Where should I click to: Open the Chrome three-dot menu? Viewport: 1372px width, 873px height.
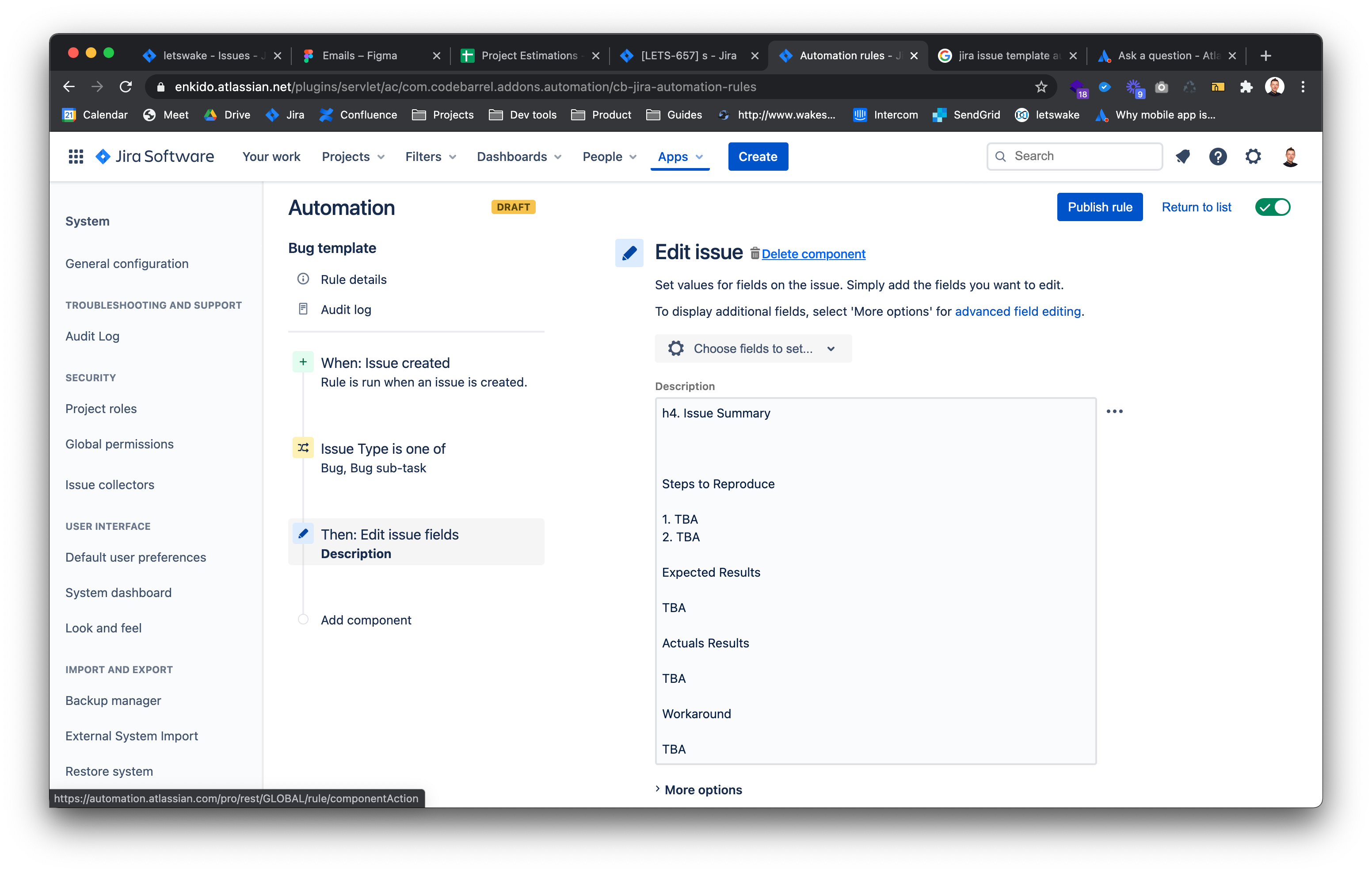1303,87
